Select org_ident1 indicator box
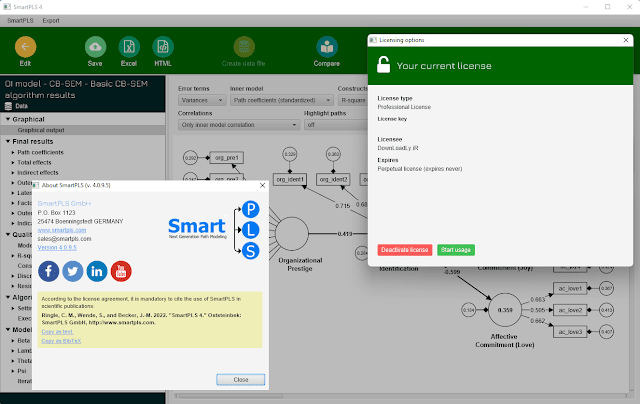Screen dimensions: 640x404 tap(290, 179)
